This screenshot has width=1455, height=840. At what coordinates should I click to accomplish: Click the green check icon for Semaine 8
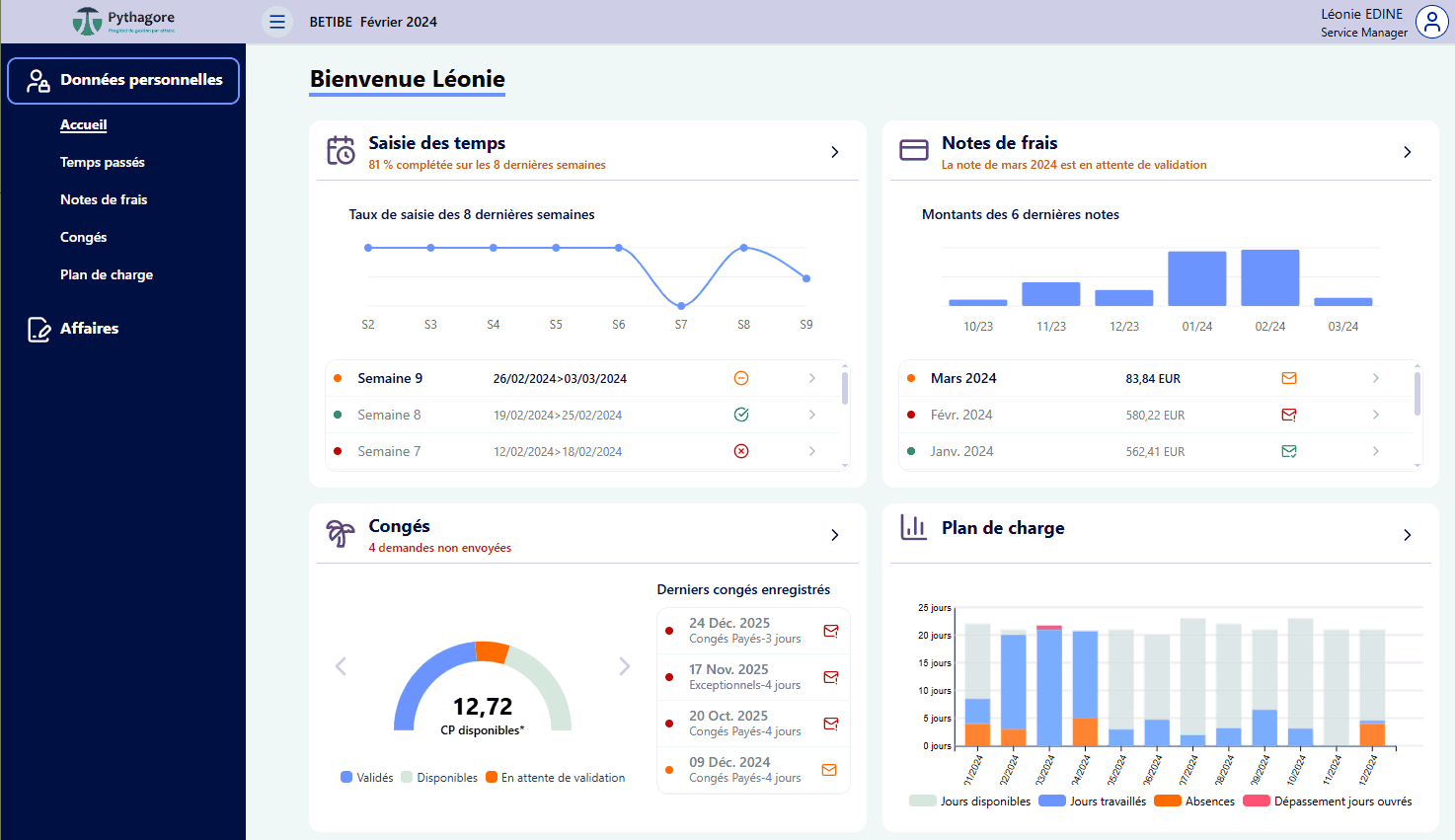click(x=741, y=415)
